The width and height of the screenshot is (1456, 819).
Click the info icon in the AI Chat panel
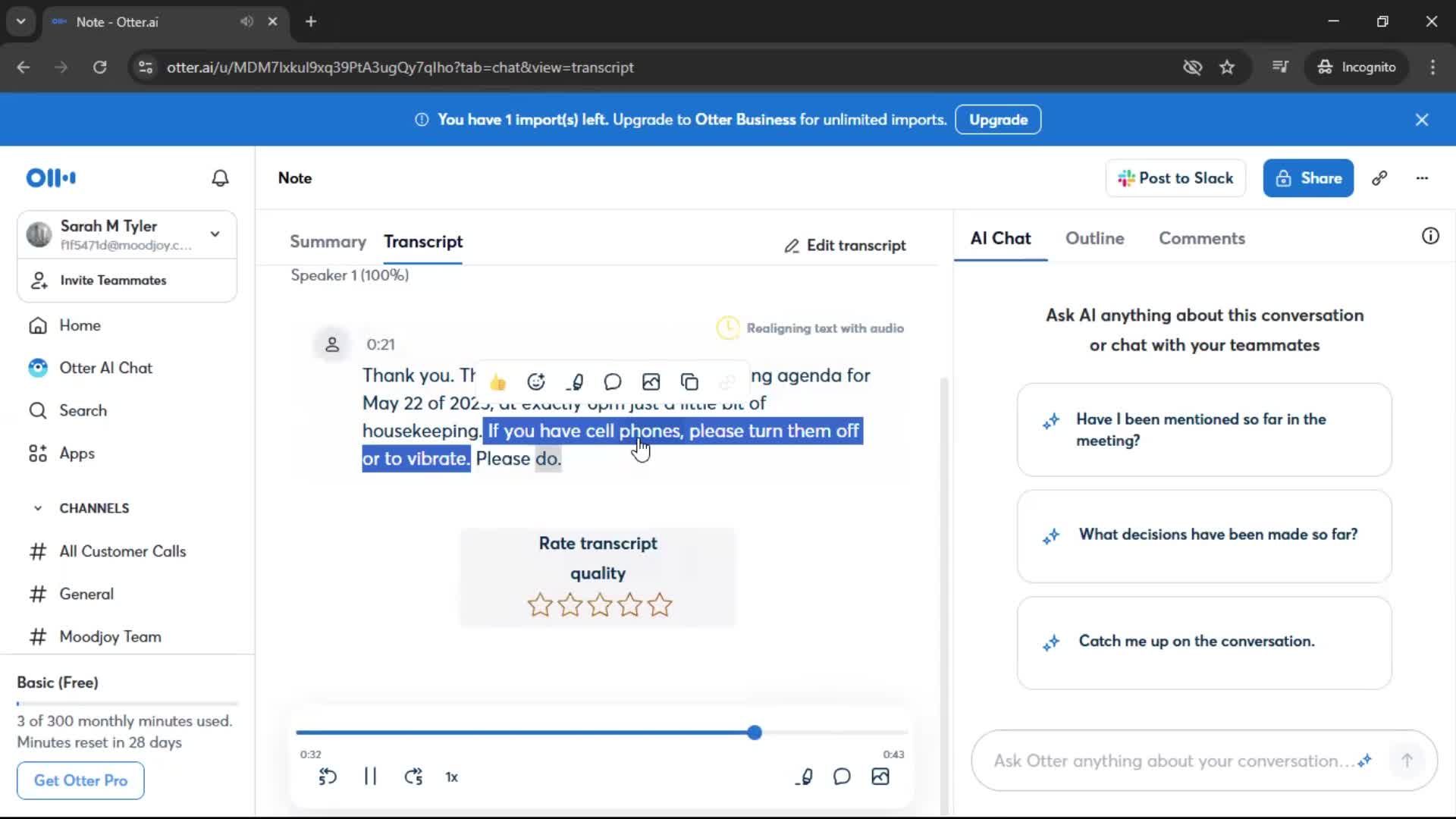[1430, 236]
